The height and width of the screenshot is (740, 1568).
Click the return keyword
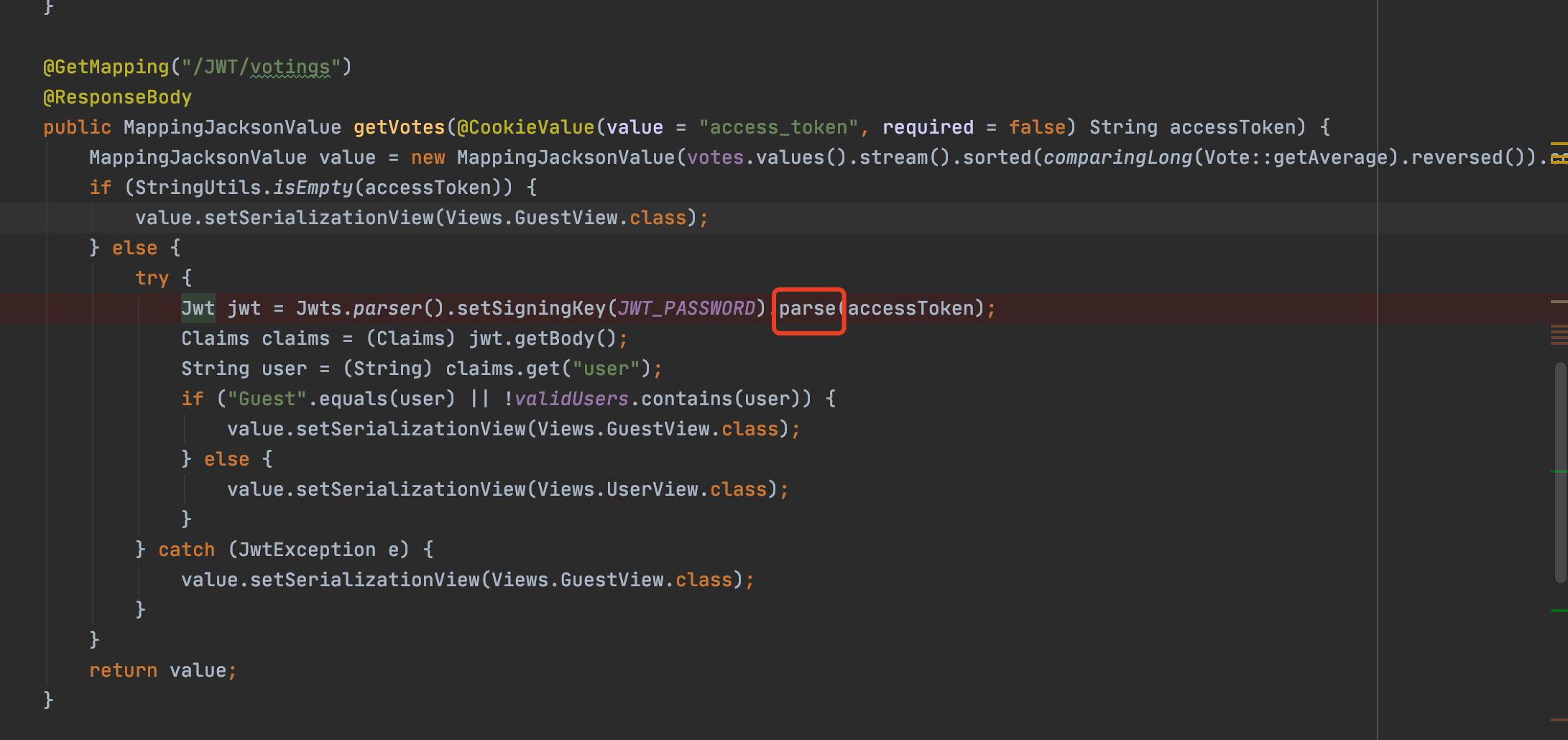(123, 671)
